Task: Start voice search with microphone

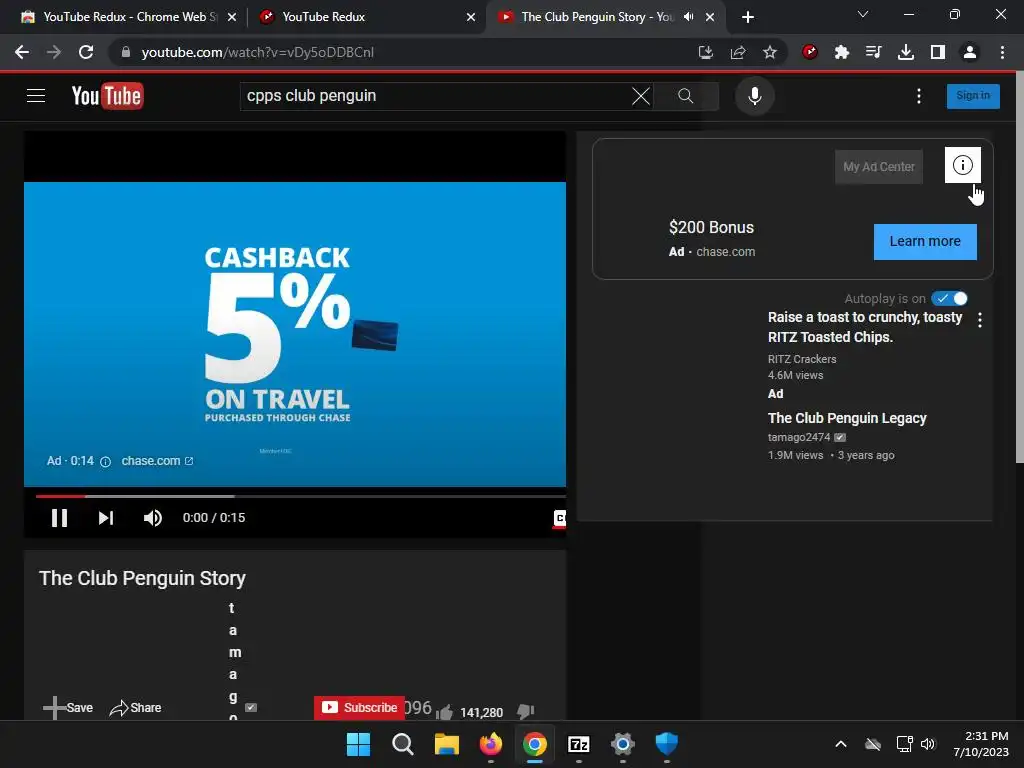Action: tap(754, 96)
